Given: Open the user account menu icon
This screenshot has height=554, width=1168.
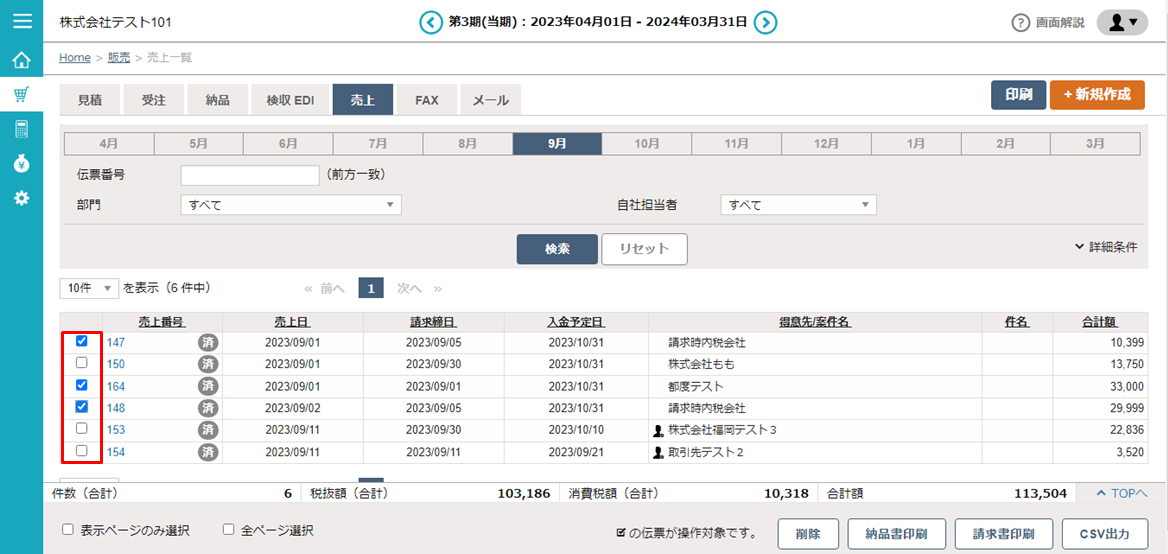Looking at the screenshot, I should coord(1121,22).
